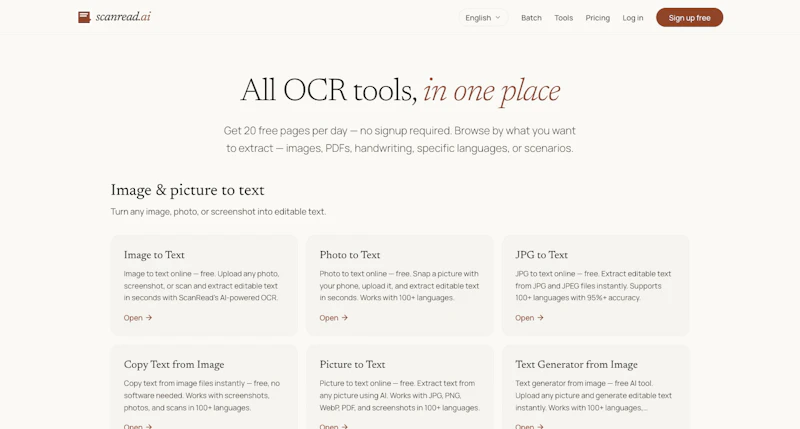Viewport: 800px width, 429px height.
Task: Open the English language dropdown
Action: (483, 17)
